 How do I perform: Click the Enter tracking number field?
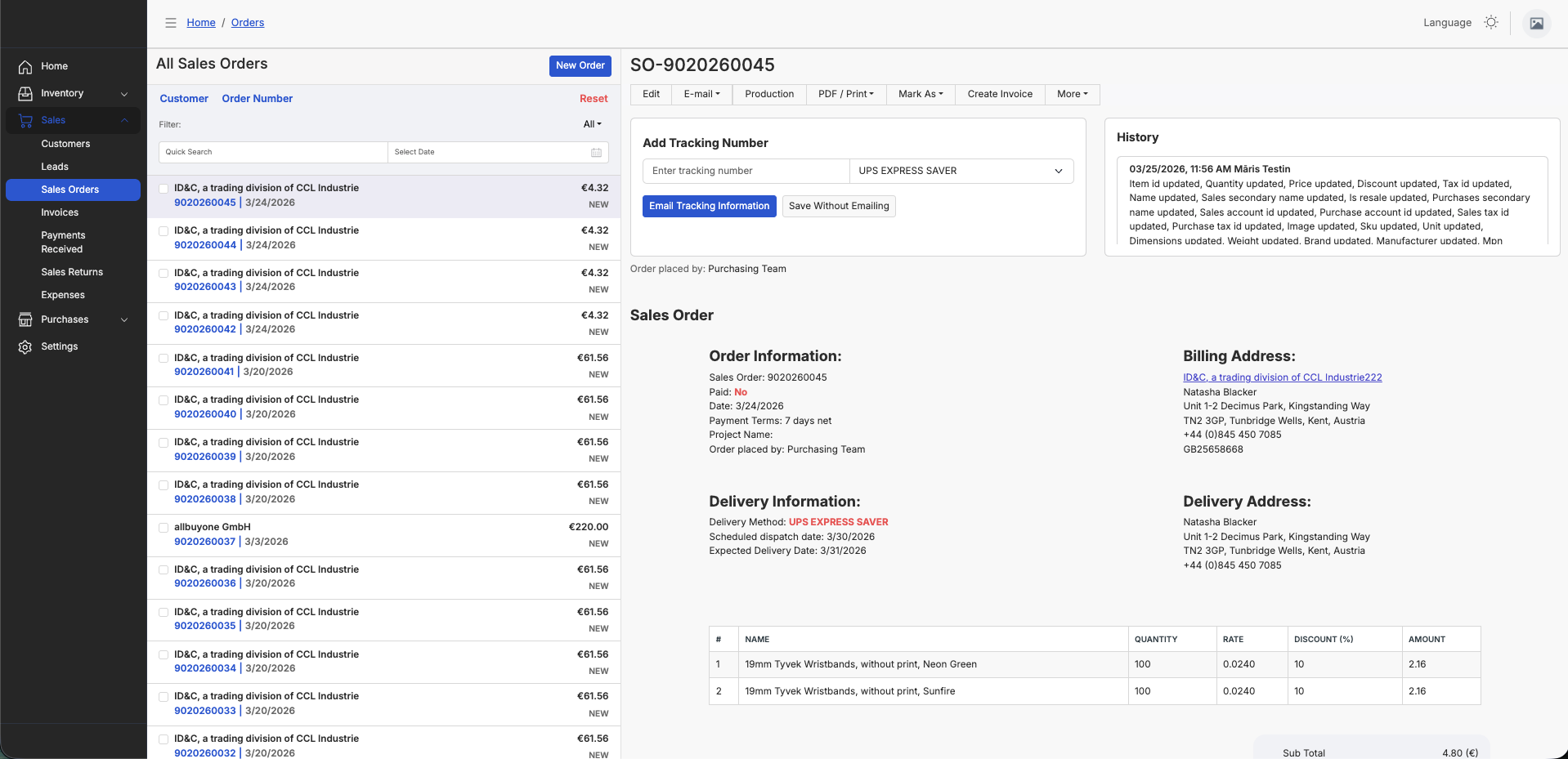pos(746,171)
